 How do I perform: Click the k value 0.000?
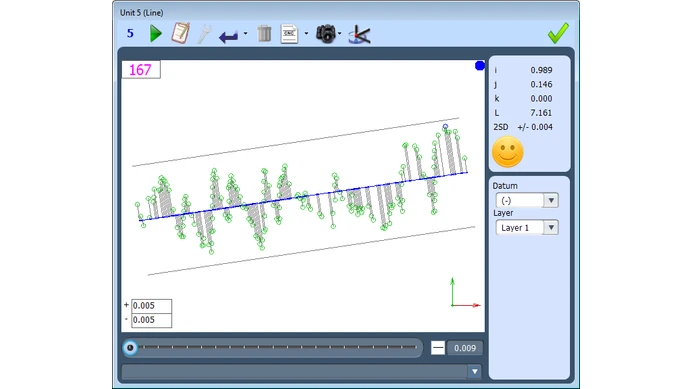point(541,98)
